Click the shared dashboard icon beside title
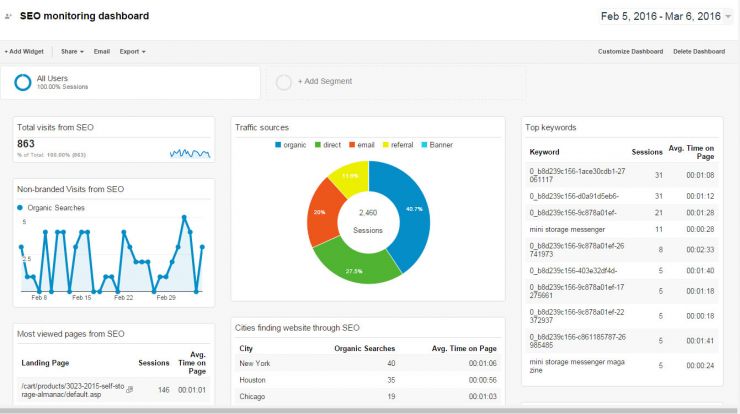 8,16
